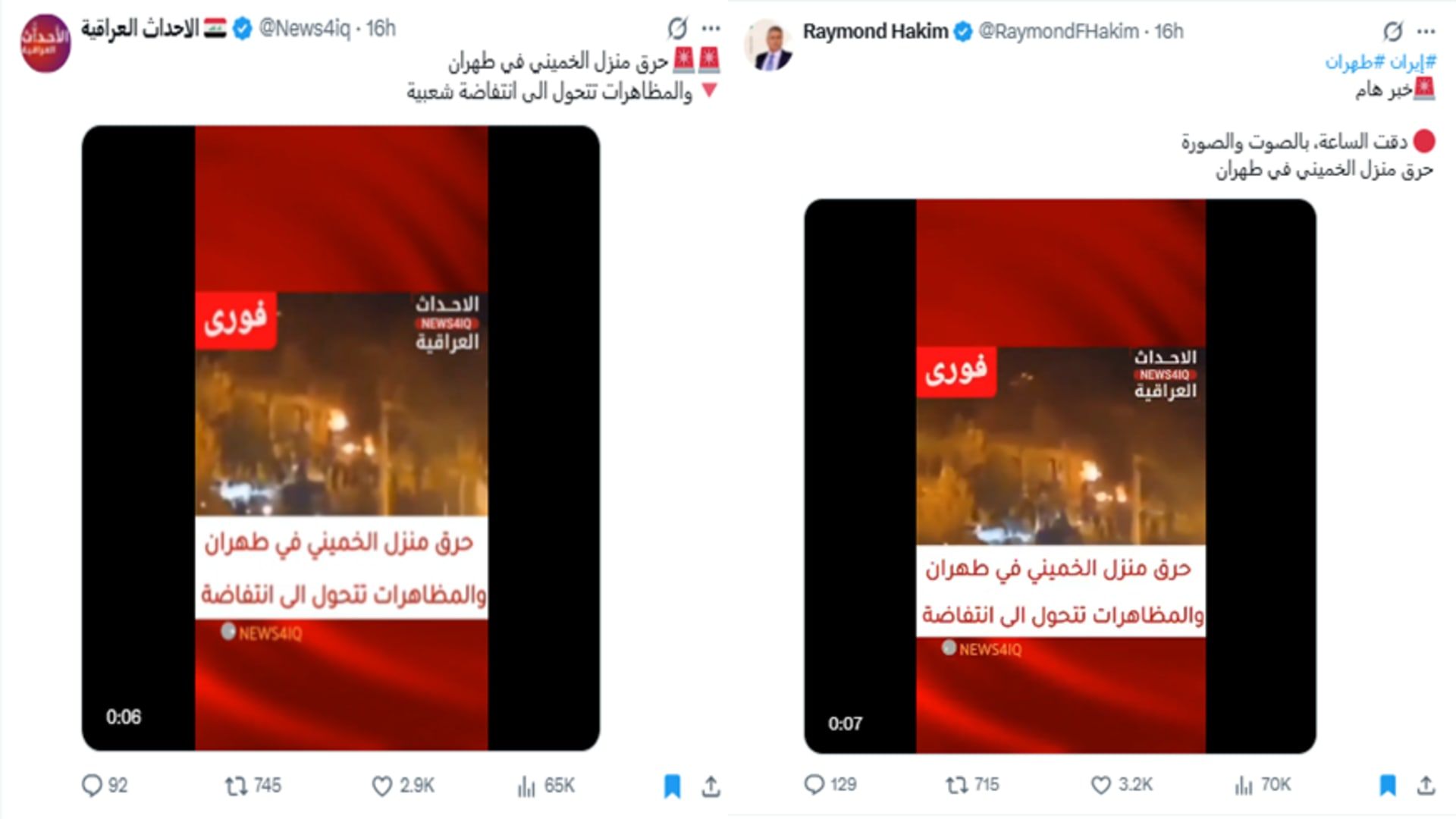Open Grok icon on the News4iq post
The image size is (1456, 819).
pos(677,29)
